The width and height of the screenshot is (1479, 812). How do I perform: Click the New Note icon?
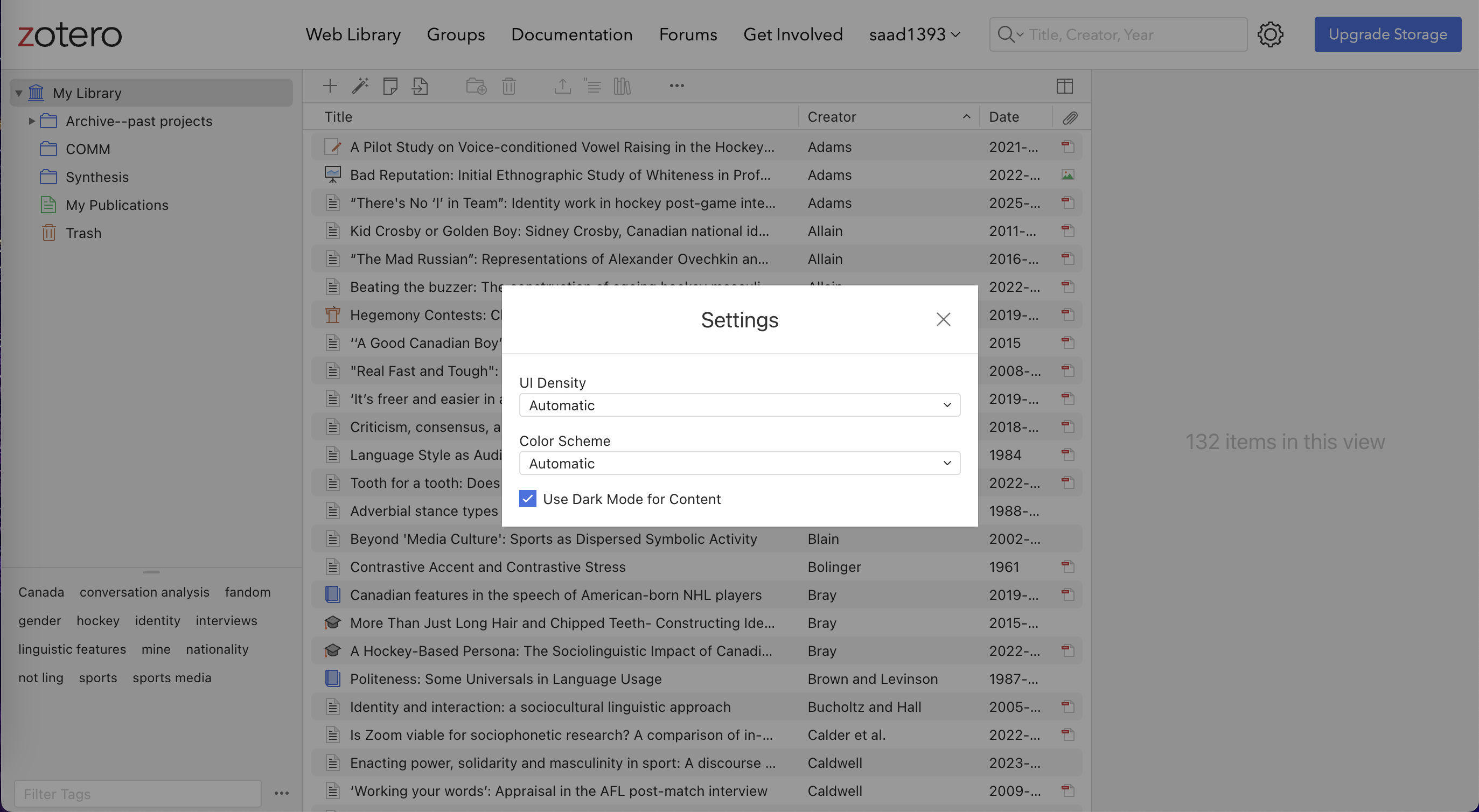[x=390, y=86]
